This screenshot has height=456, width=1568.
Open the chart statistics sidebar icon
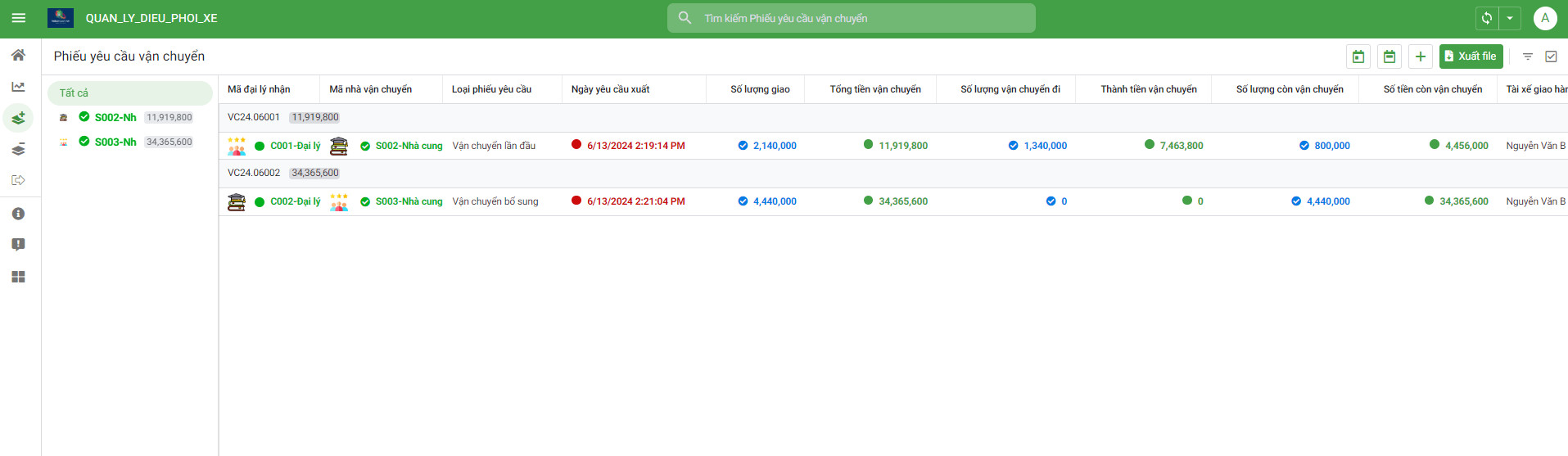18,87
